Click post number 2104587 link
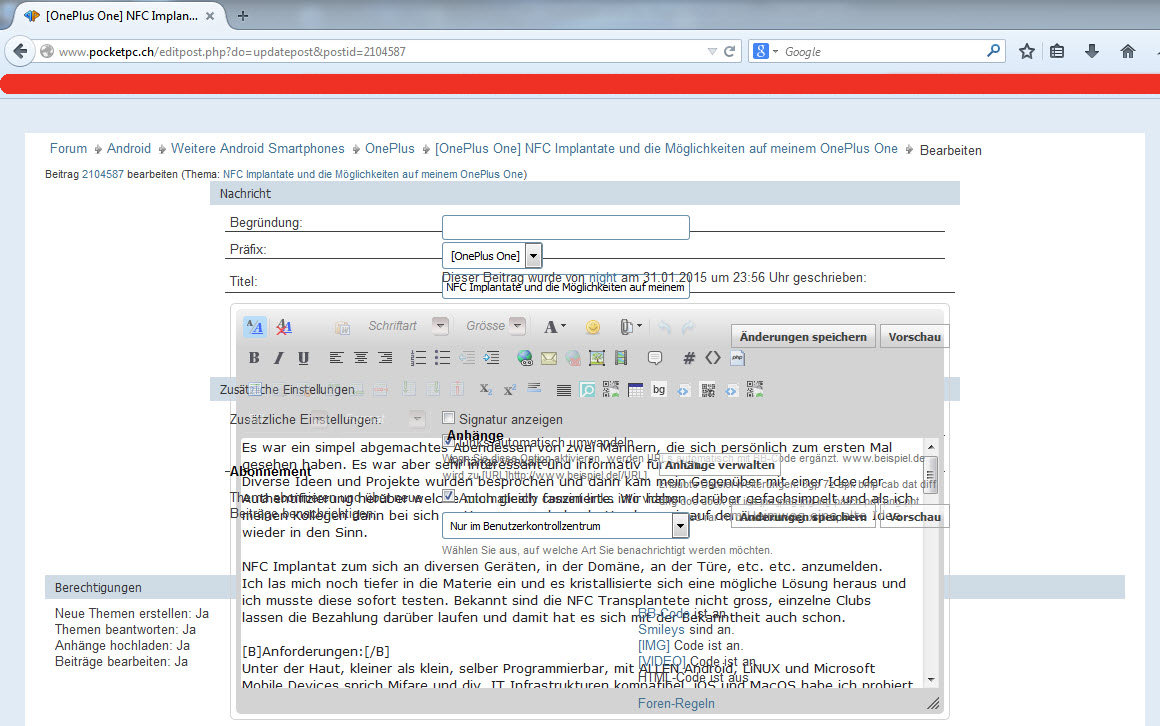 [103, 175]
